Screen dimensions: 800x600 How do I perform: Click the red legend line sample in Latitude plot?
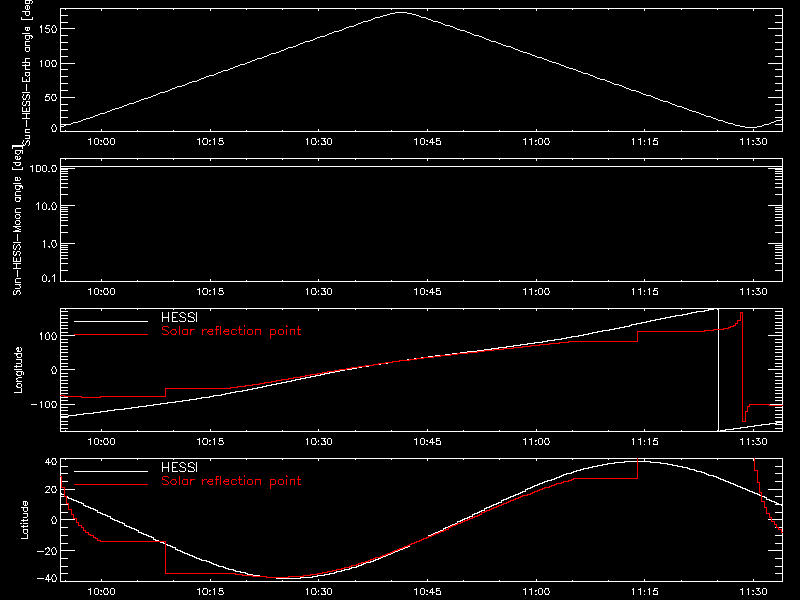tap(111, 485)
